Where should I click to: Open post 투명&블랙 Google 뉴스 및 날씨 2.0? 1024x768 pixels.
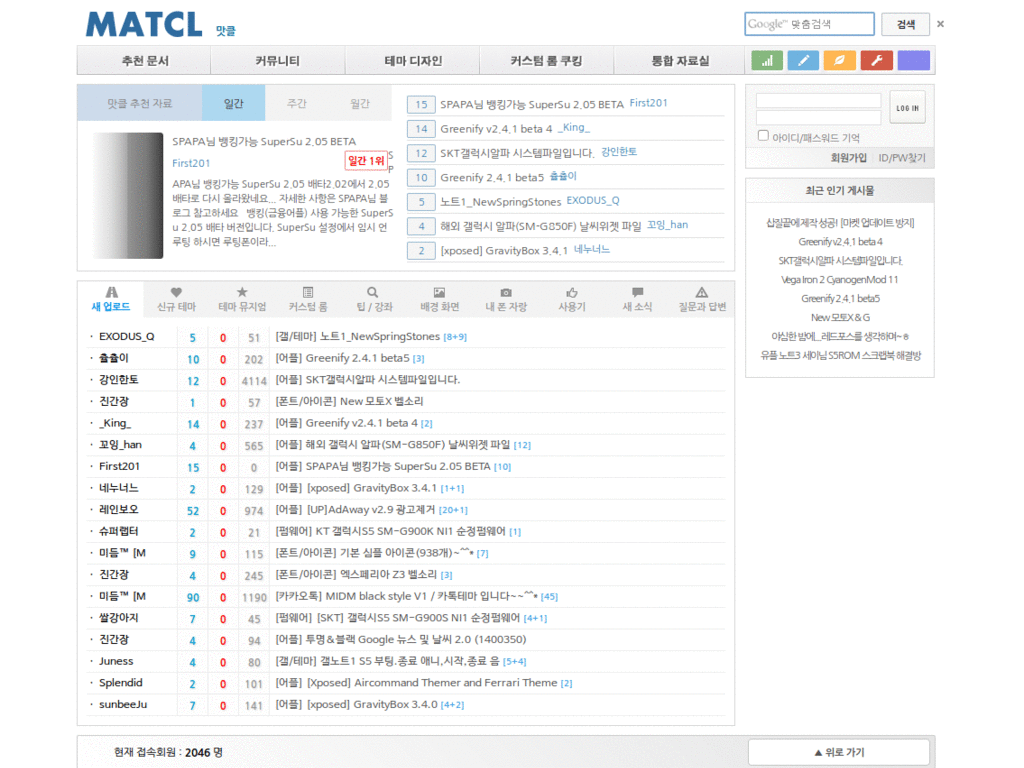tap(400, 639)
